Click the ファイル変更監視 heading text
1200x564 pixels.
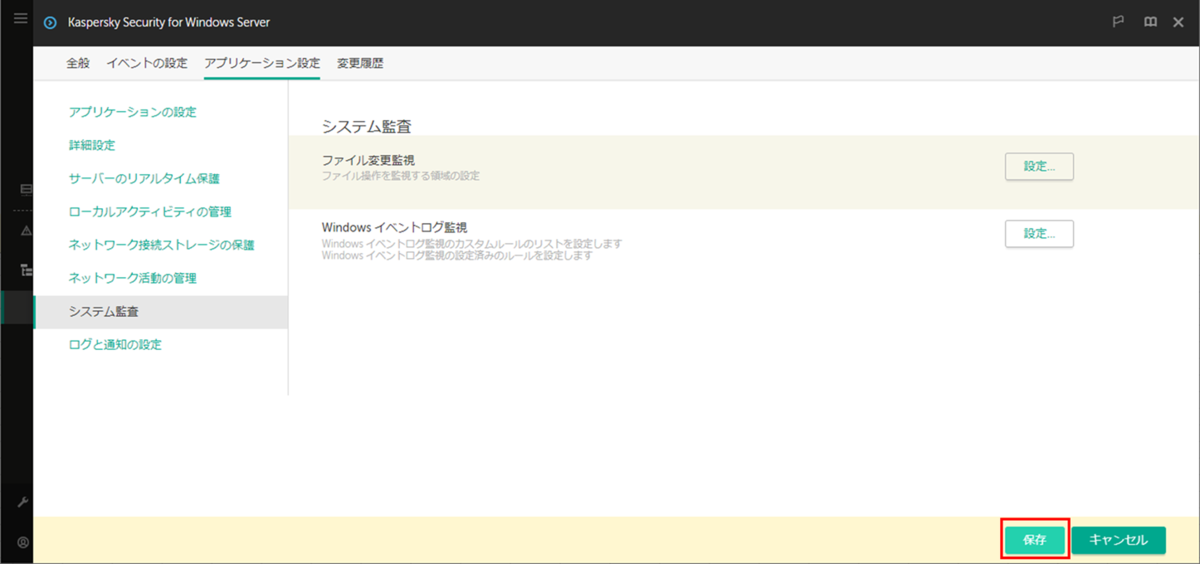368,160
